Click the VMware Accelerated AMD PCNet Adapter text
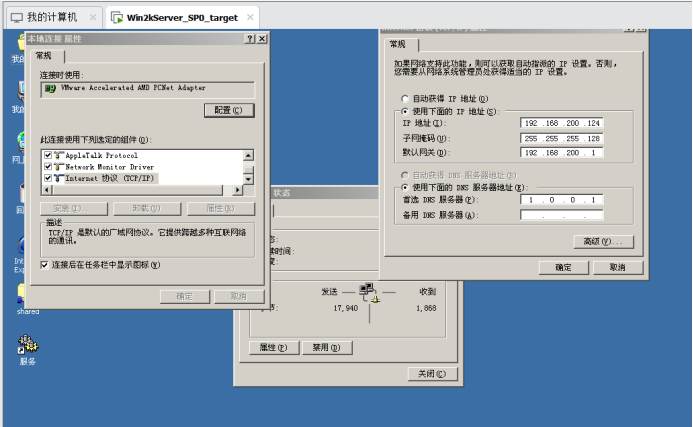 coord(133,88)
